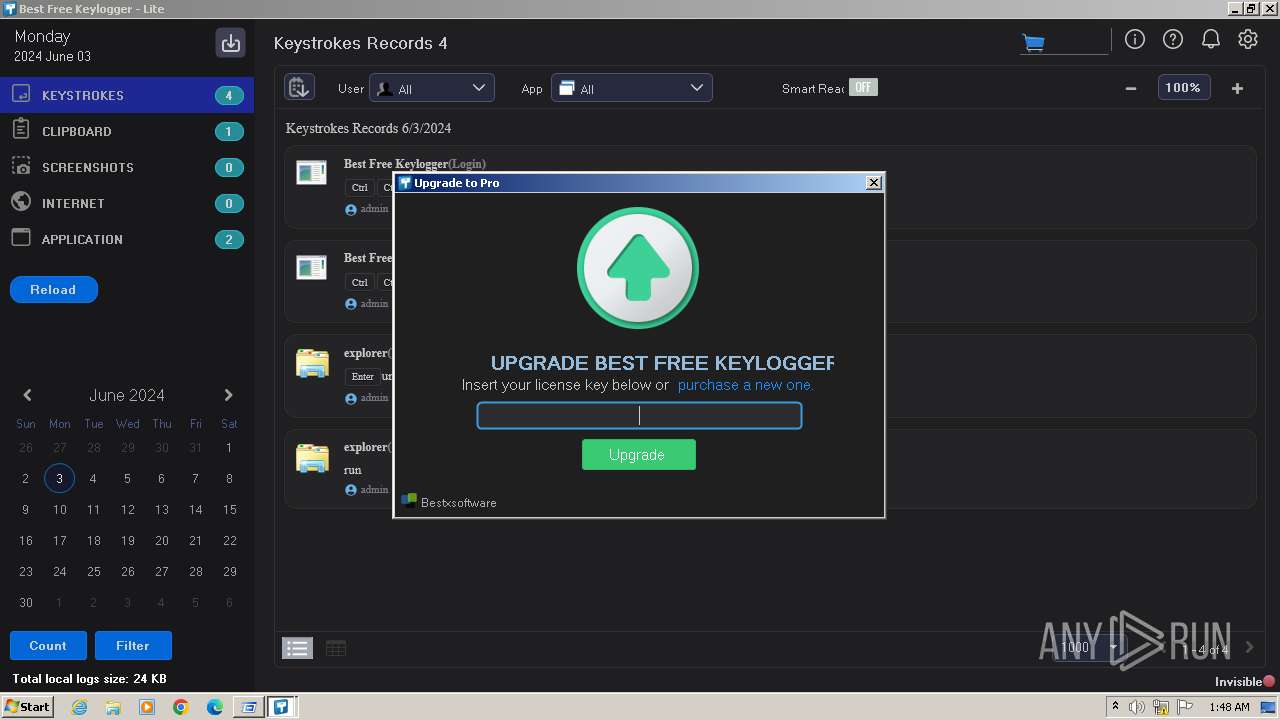Click the system clock 1:48 AM
Screen dimensions: 1280x720
coord(1229,707)
